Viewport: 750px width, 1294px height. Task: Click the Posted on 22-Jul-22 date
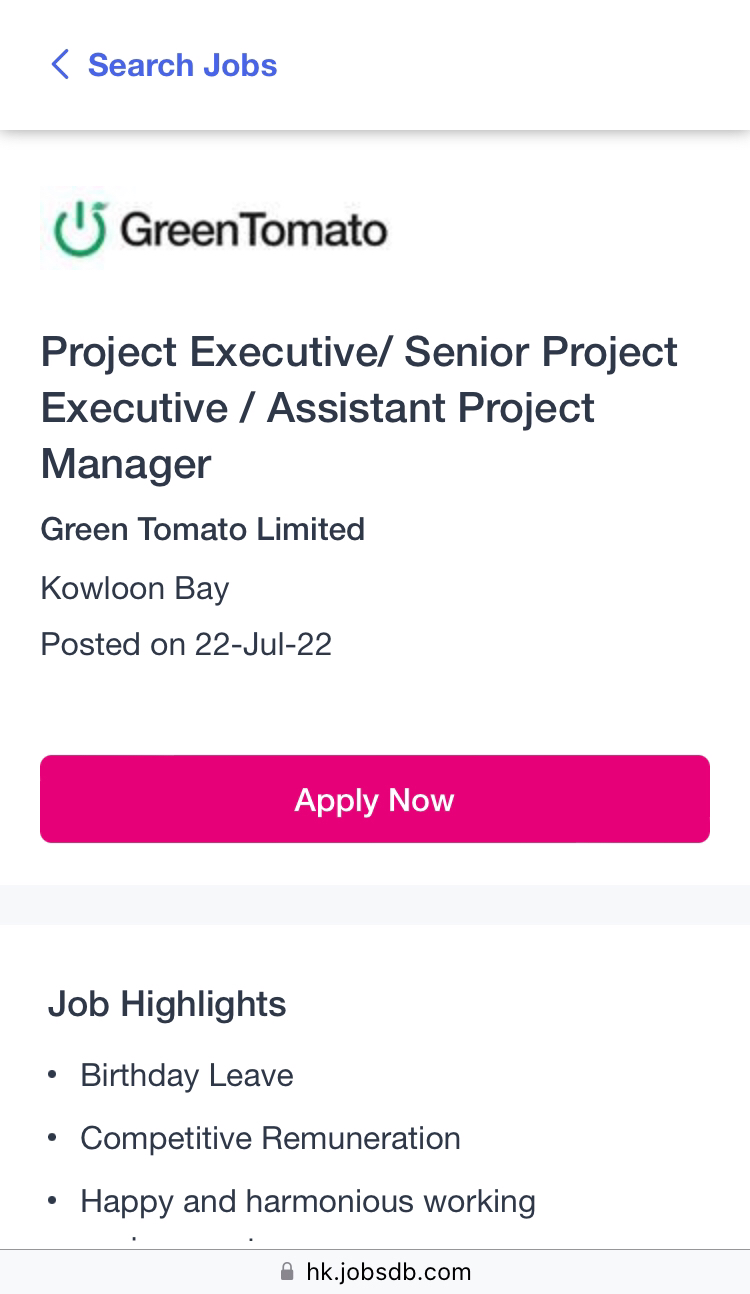(x=186, y=644)
